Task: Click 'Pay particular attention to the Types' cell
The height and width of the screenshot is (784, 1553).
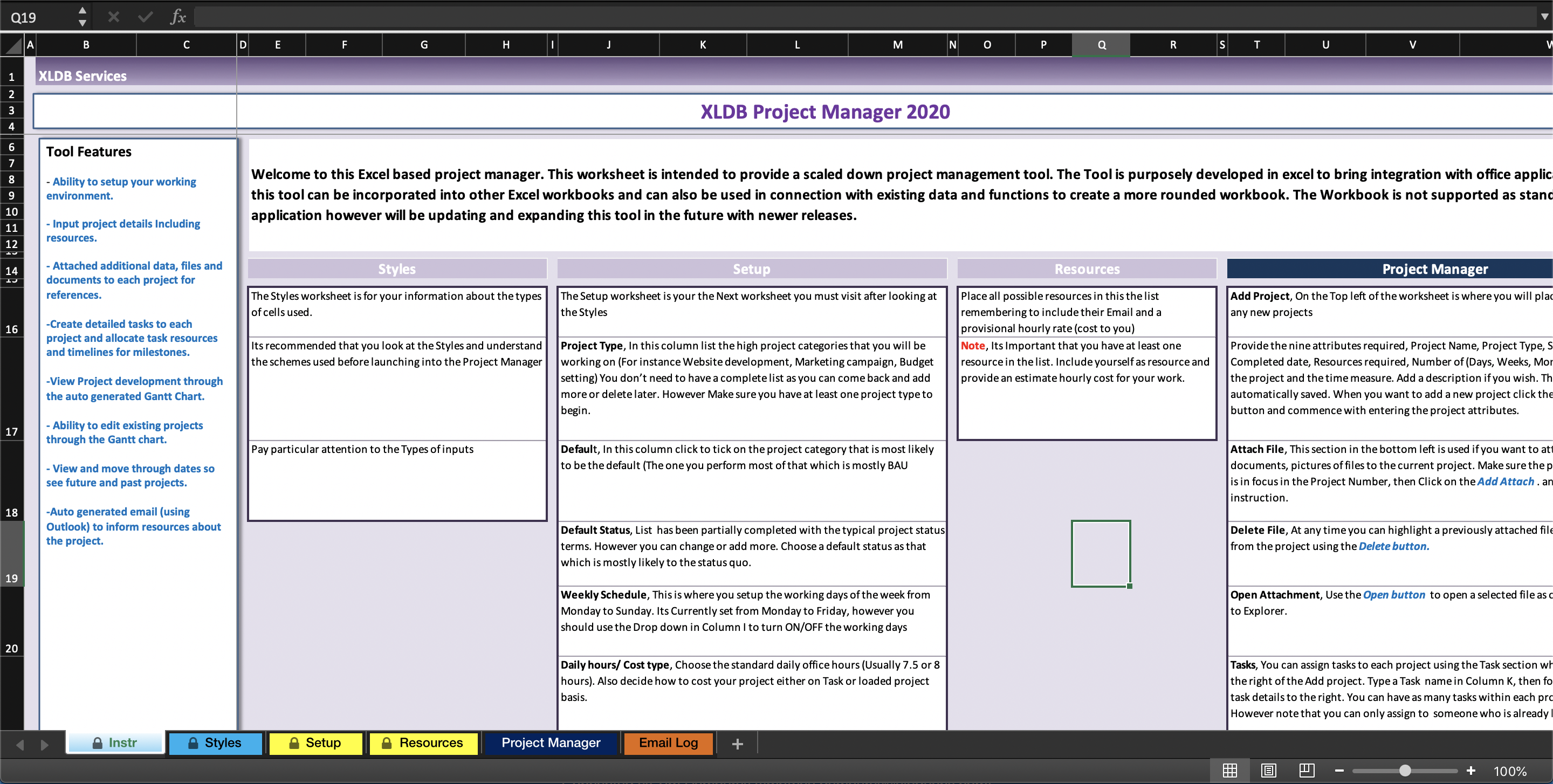Action: pos(397,480)
